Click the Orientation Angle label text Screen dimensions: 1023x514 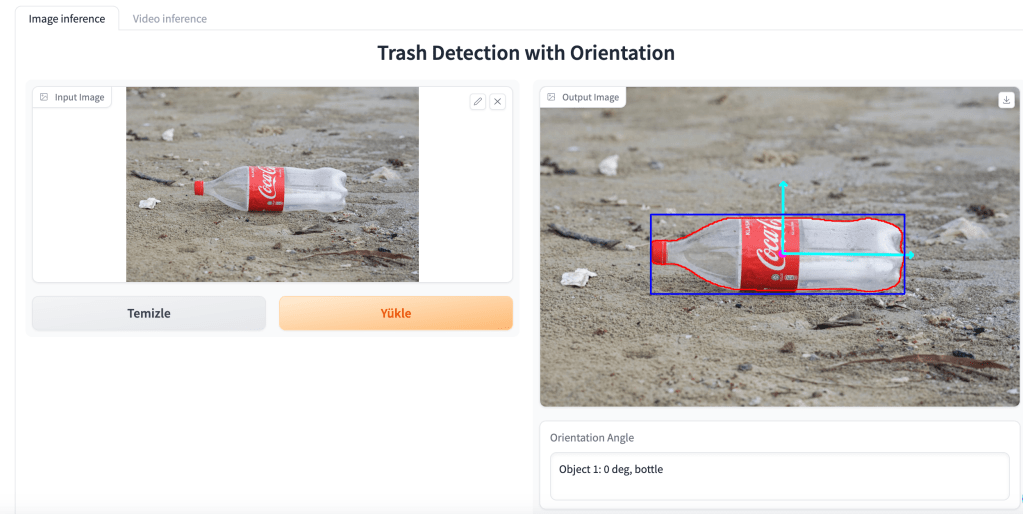pyautogui.click(x=592, y=438)
